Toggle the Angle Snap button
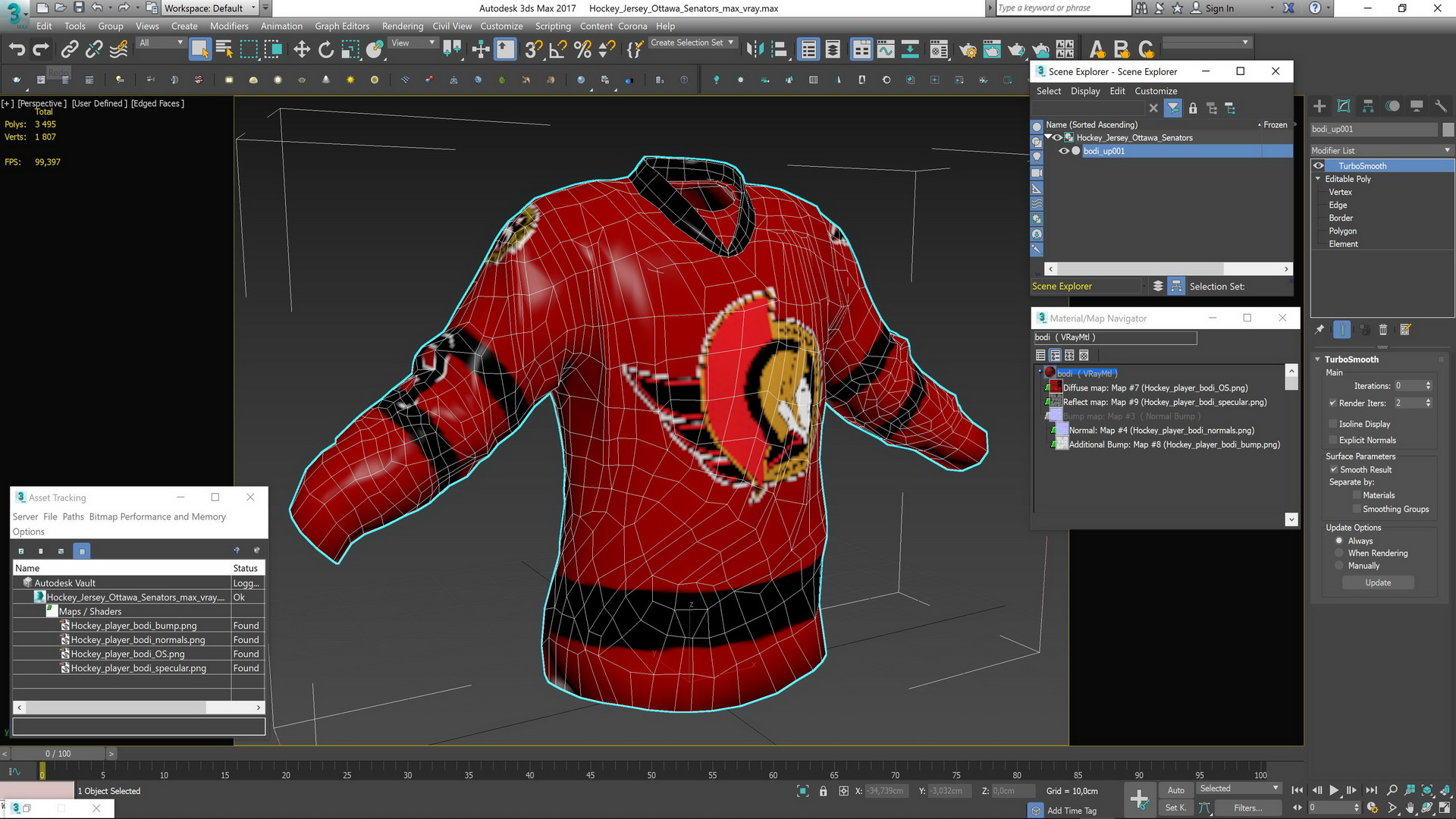Viewport: 1456px width, 819px height. coord(558,50)
